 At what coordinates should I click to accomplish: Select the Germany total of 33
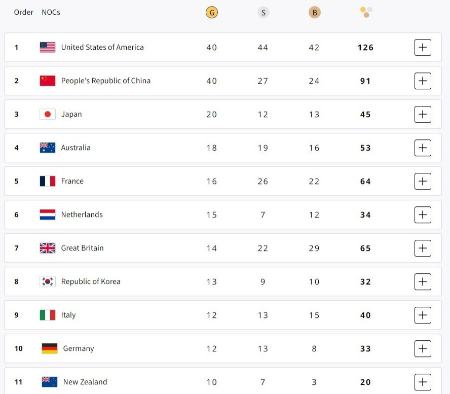[365, 349]
